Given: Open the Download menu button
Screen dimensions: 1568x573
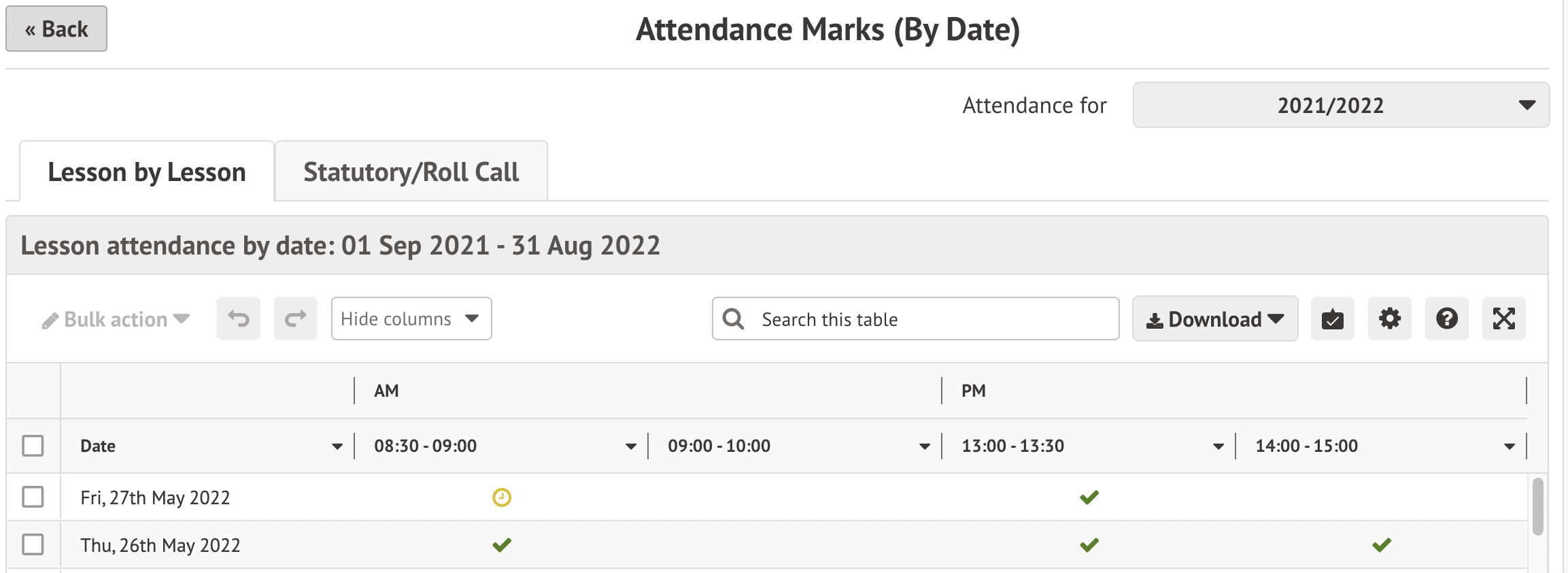Looking at the screenshot, I should click(1214, 319).
